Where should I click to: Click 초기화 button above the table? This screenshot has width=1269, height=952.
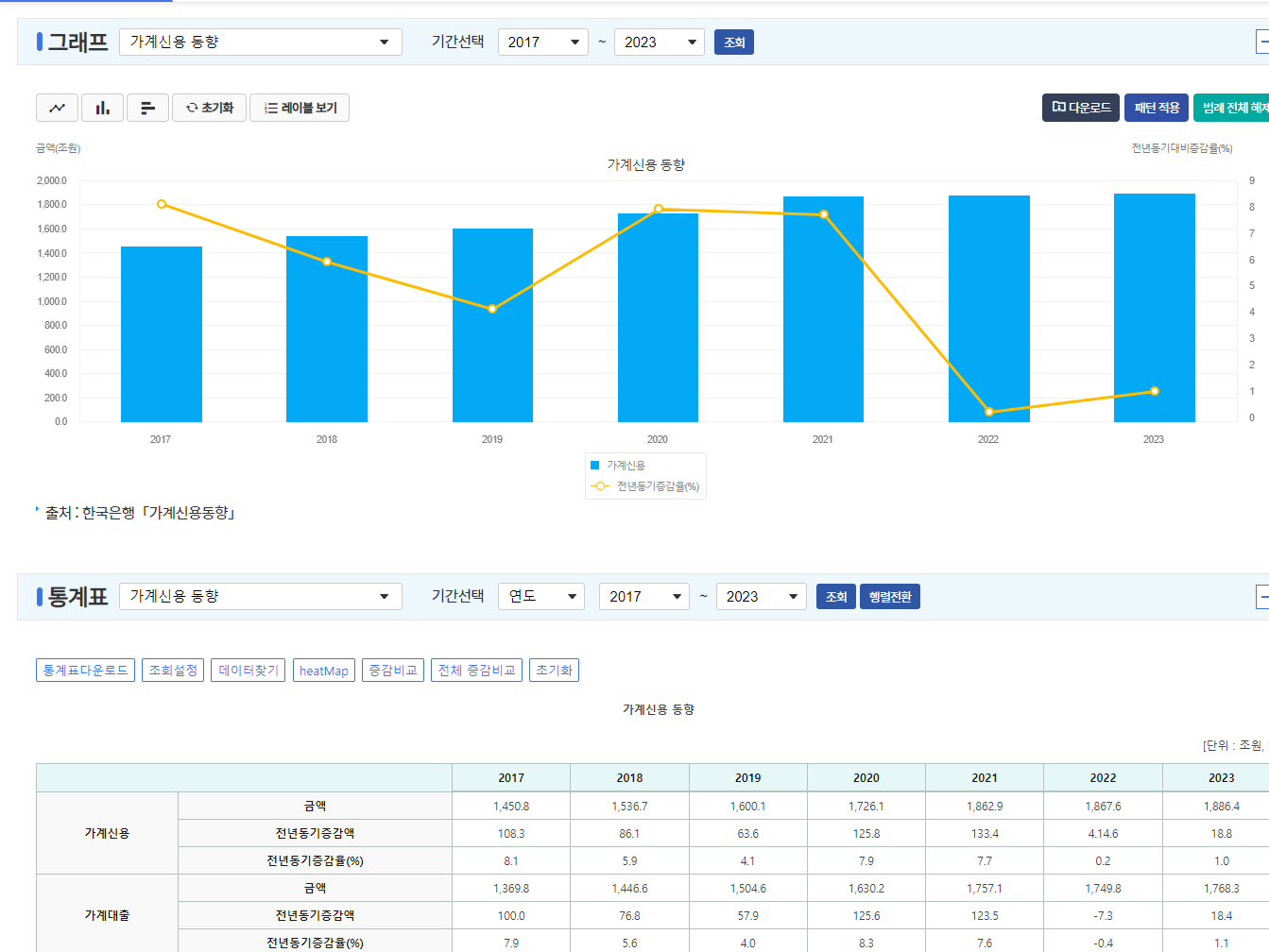[x=554, y=671]
